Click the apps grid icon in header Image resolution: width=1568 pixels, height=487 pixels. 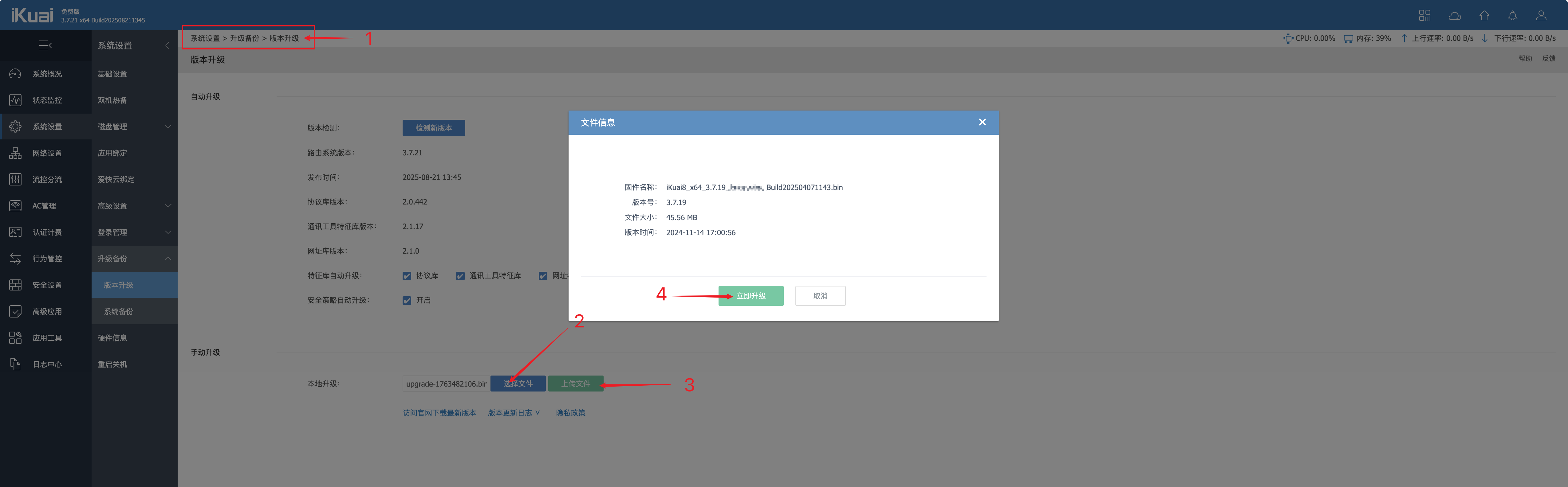tap(1424, 16)
